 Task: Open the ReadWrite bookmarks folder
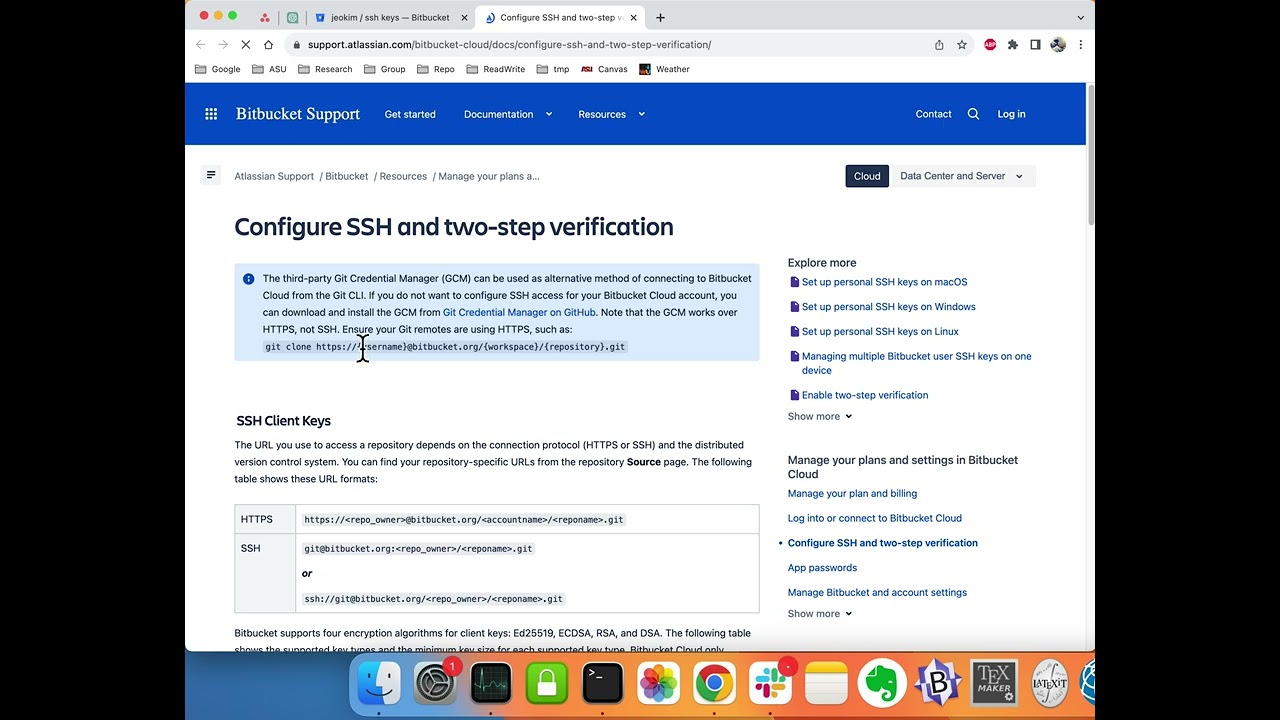(496, 69)
